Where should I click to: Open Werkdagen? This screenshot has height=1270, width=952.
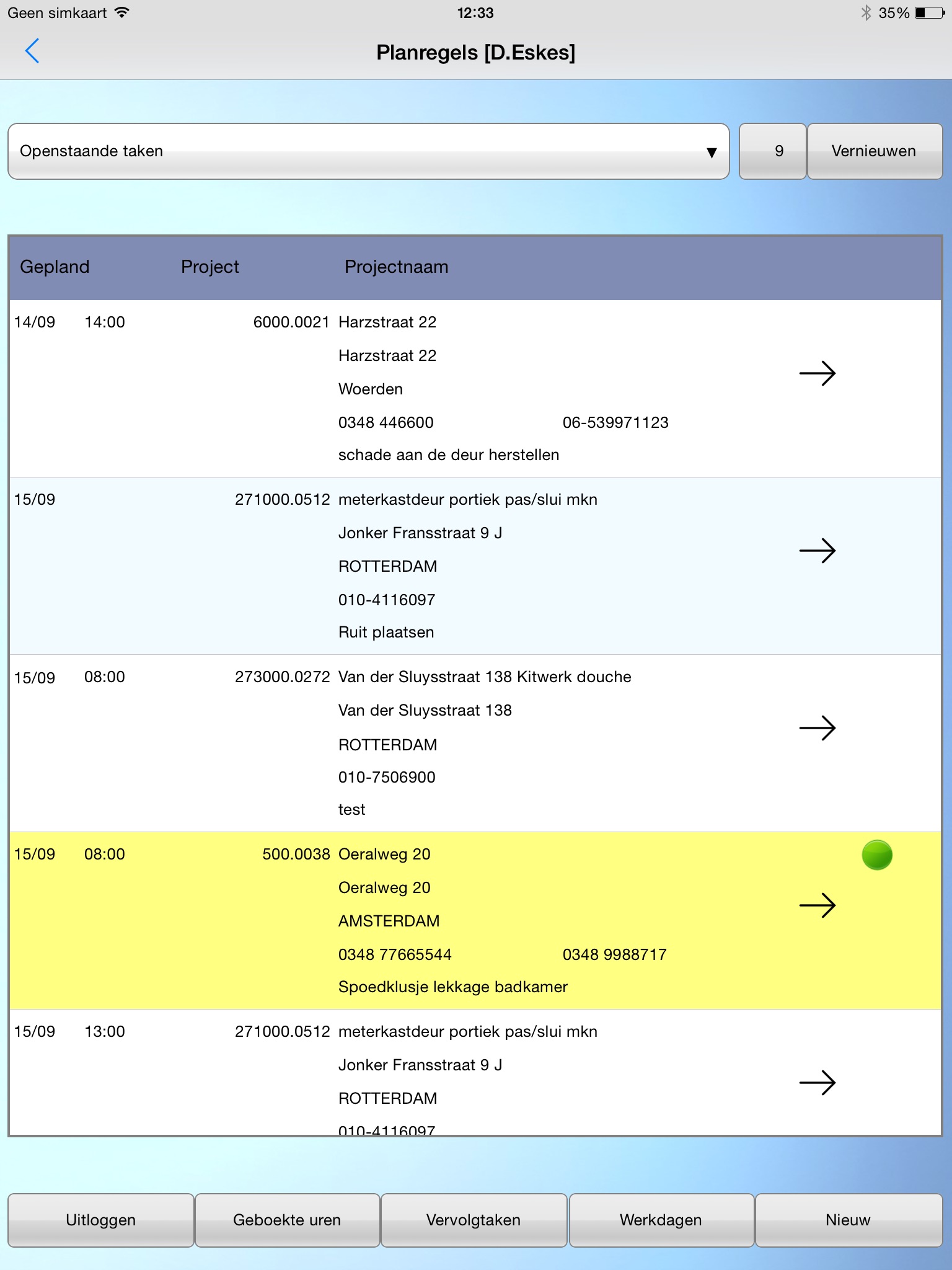click(x=661, y=1220)
